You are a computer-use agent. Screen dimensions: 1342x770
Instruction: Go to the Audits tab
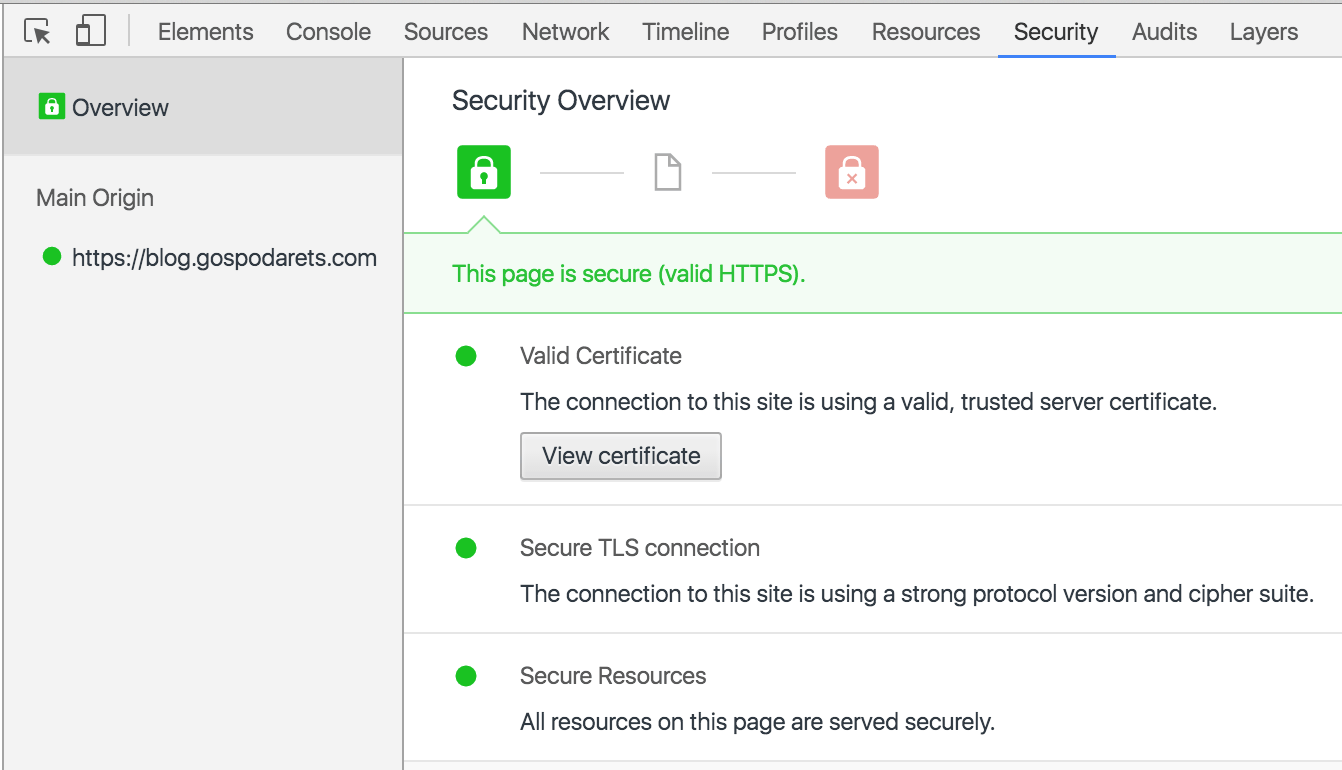point(1164,32)
